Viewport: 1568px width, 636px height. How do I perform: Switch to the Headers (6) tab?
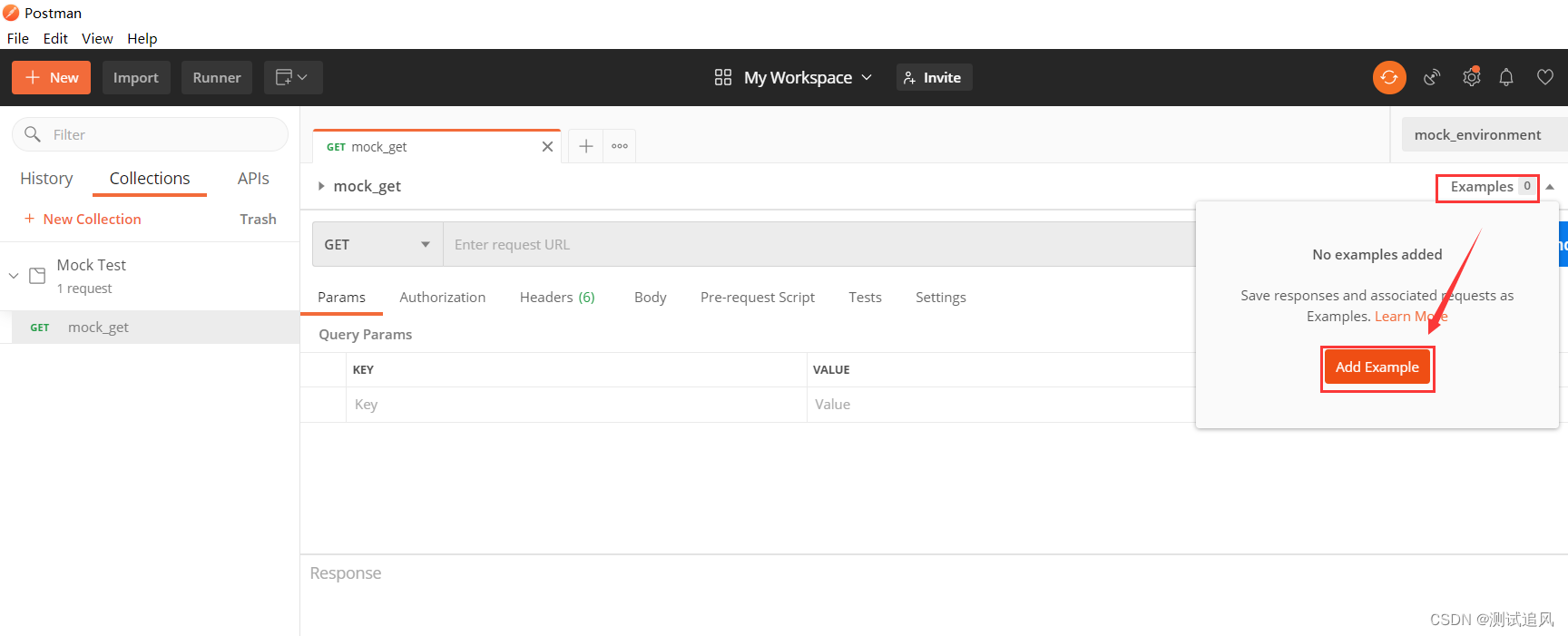557,298
